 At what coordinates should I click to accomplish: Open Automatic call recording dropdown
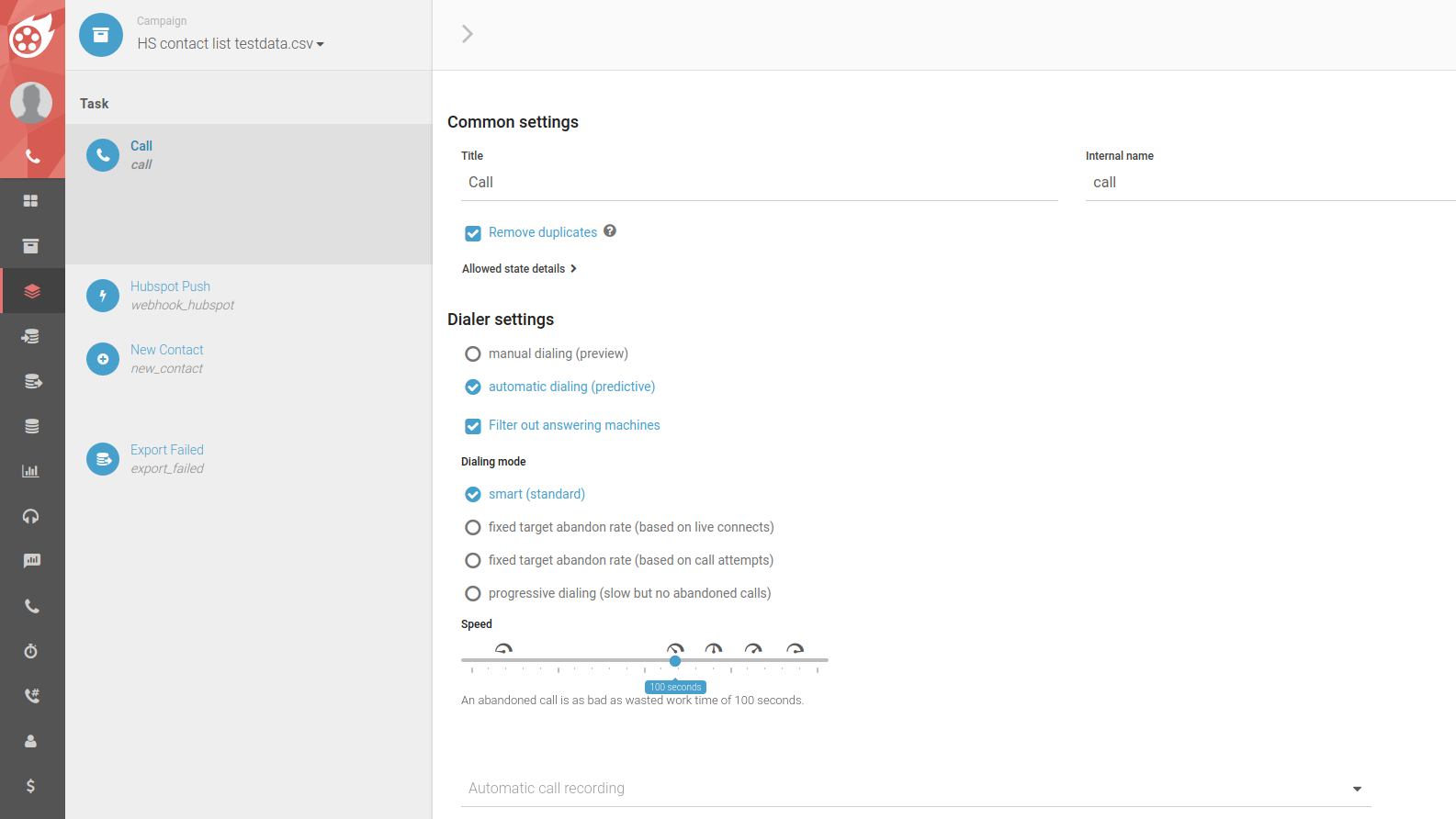tap(915, 788)
